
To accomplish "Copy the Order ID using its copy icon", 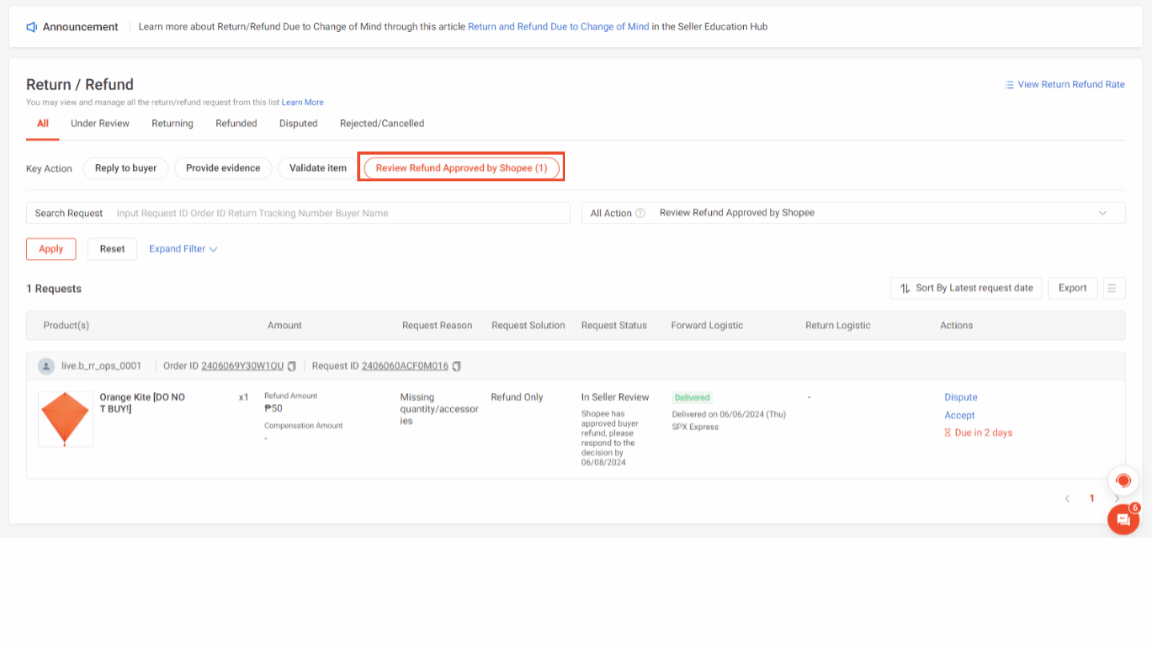I will point(291,366).
